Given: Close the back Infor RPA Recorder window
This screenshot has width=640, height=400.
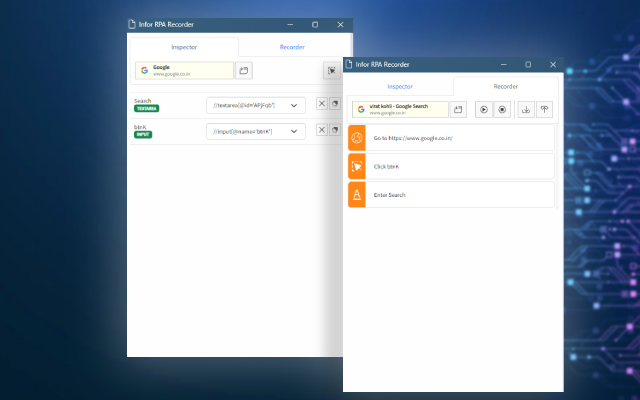Looking at the screenshot, I should 340,24.
